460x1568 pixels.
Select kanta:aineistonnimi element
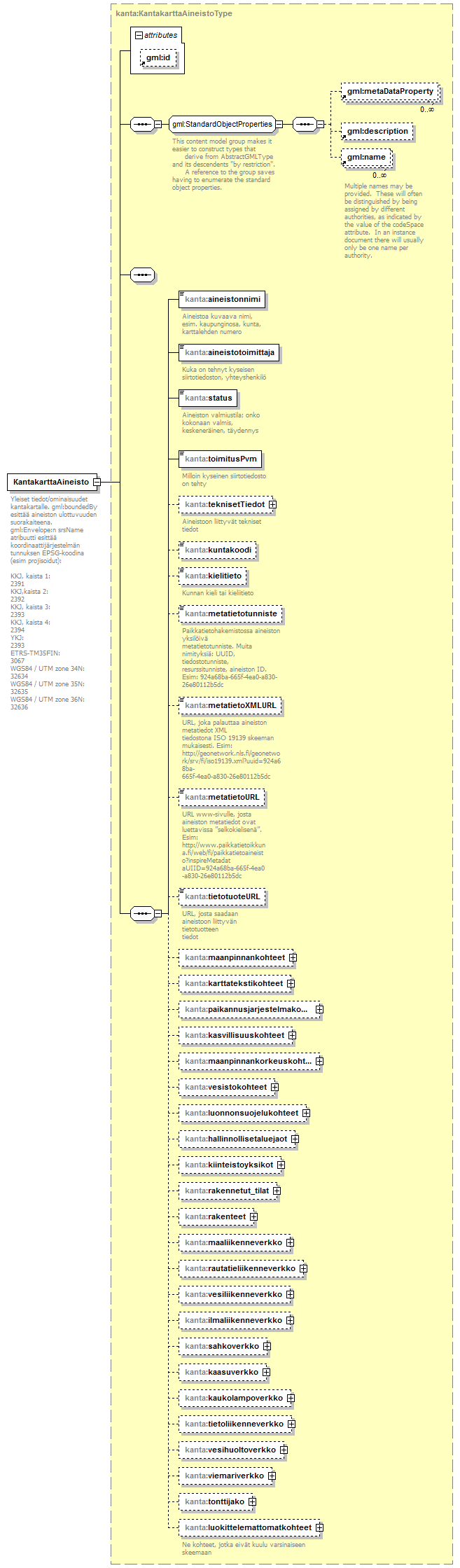click(x=223, y=299)
